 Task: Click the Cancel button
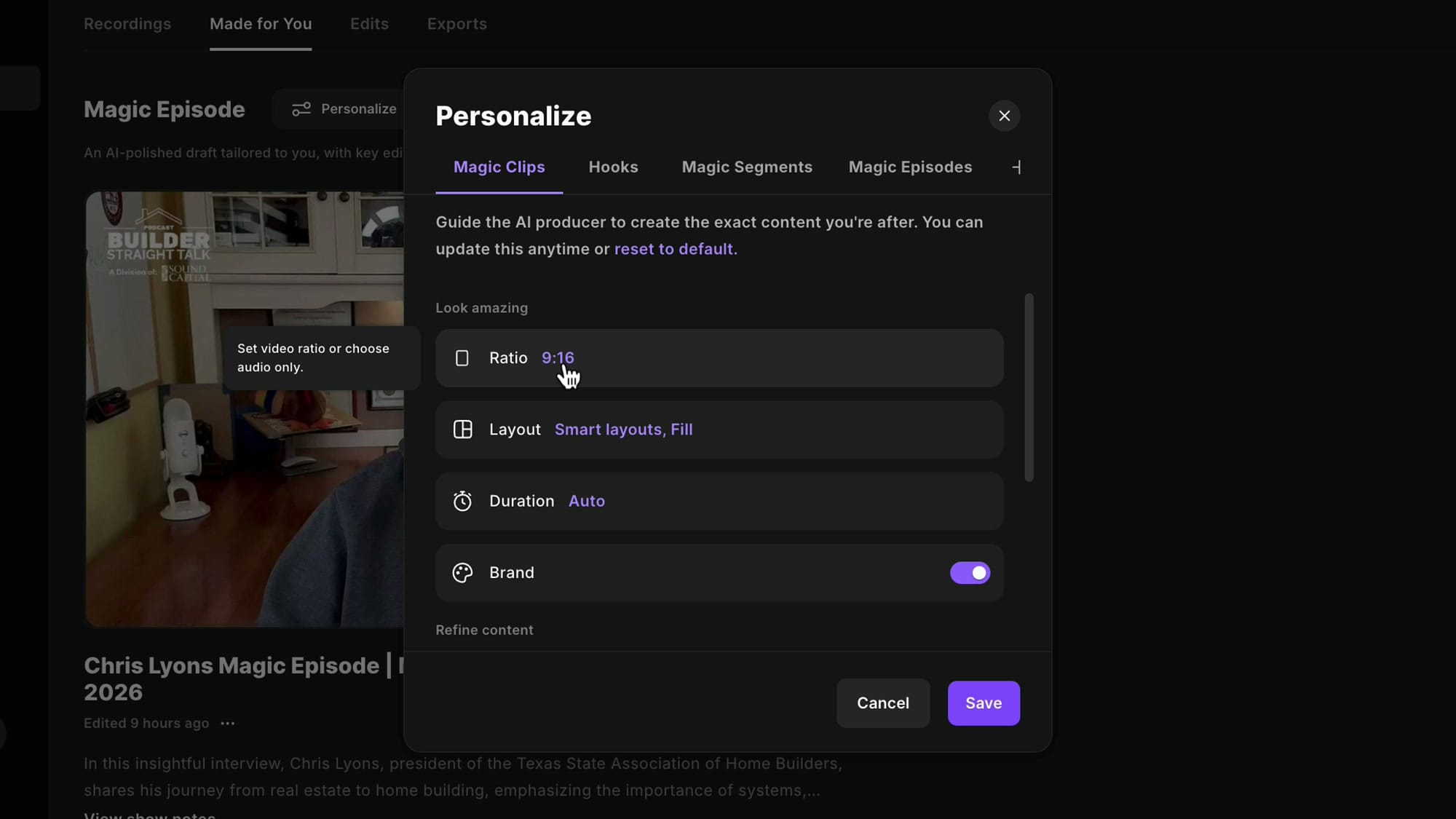tap(882, 703)
